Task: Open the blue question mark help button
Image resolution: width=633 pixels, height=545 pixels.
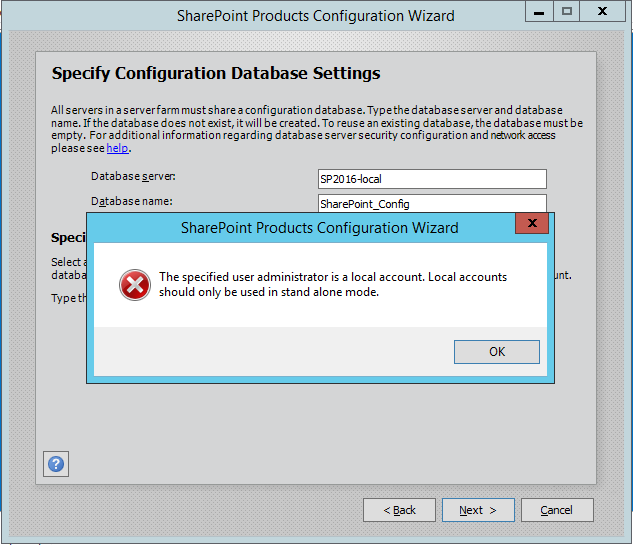Action: click(56, 464)
